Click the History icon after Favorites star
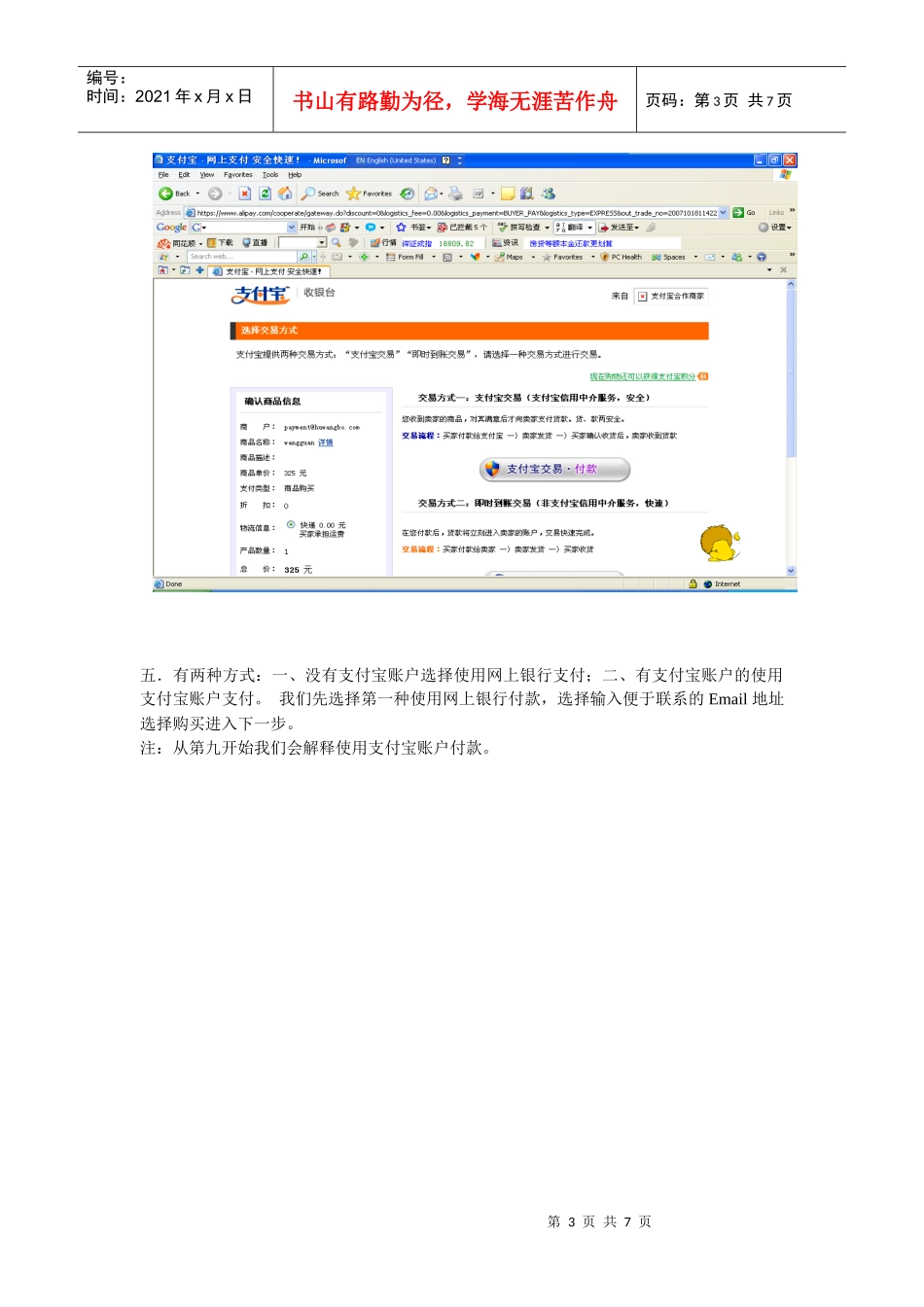The image size is (924, 1307). click(408, 194)
